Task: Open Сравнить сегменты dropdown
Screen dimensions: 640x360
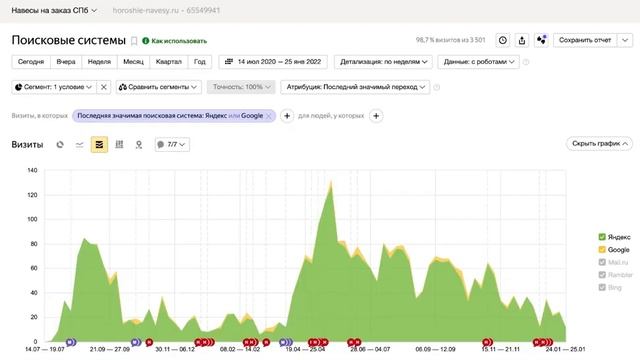Action: pyautogui.click(x=158, y=87)
